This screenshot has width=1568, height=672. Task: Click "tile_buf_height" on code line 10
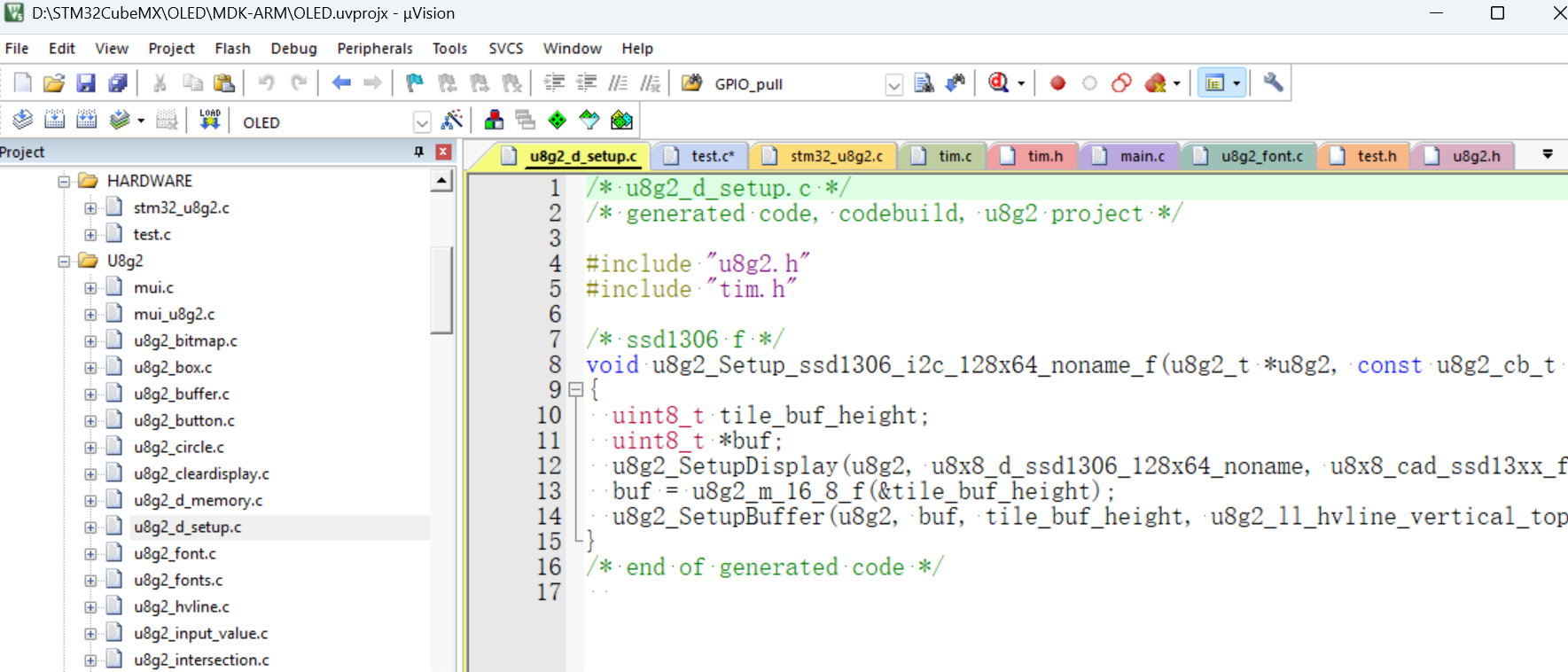coord(817,416)
